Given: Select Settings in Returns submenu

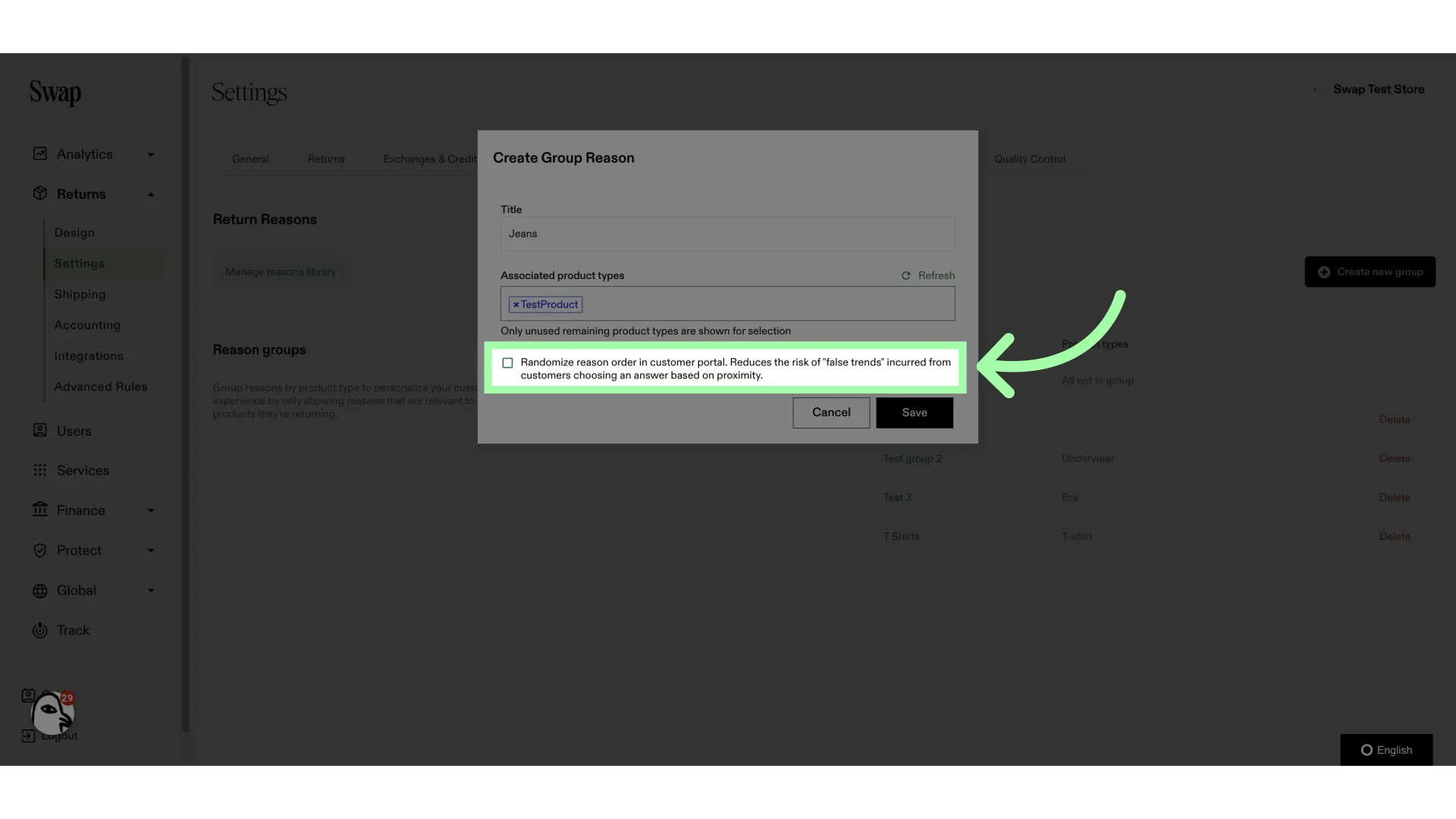Looking at the screenshot, I should pyautogui.click(x=79, y=263).
